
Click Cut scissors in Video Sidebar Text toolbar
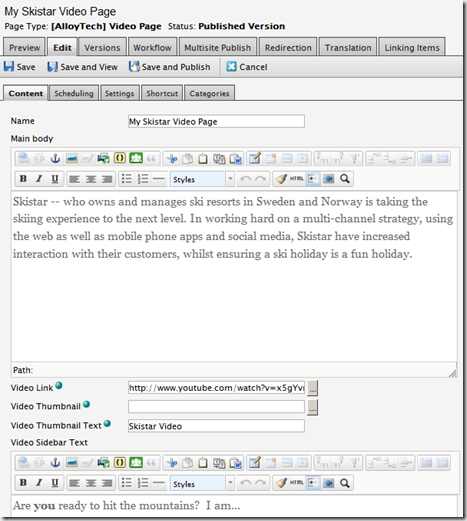pyautogui.click(x=172, y=463)
